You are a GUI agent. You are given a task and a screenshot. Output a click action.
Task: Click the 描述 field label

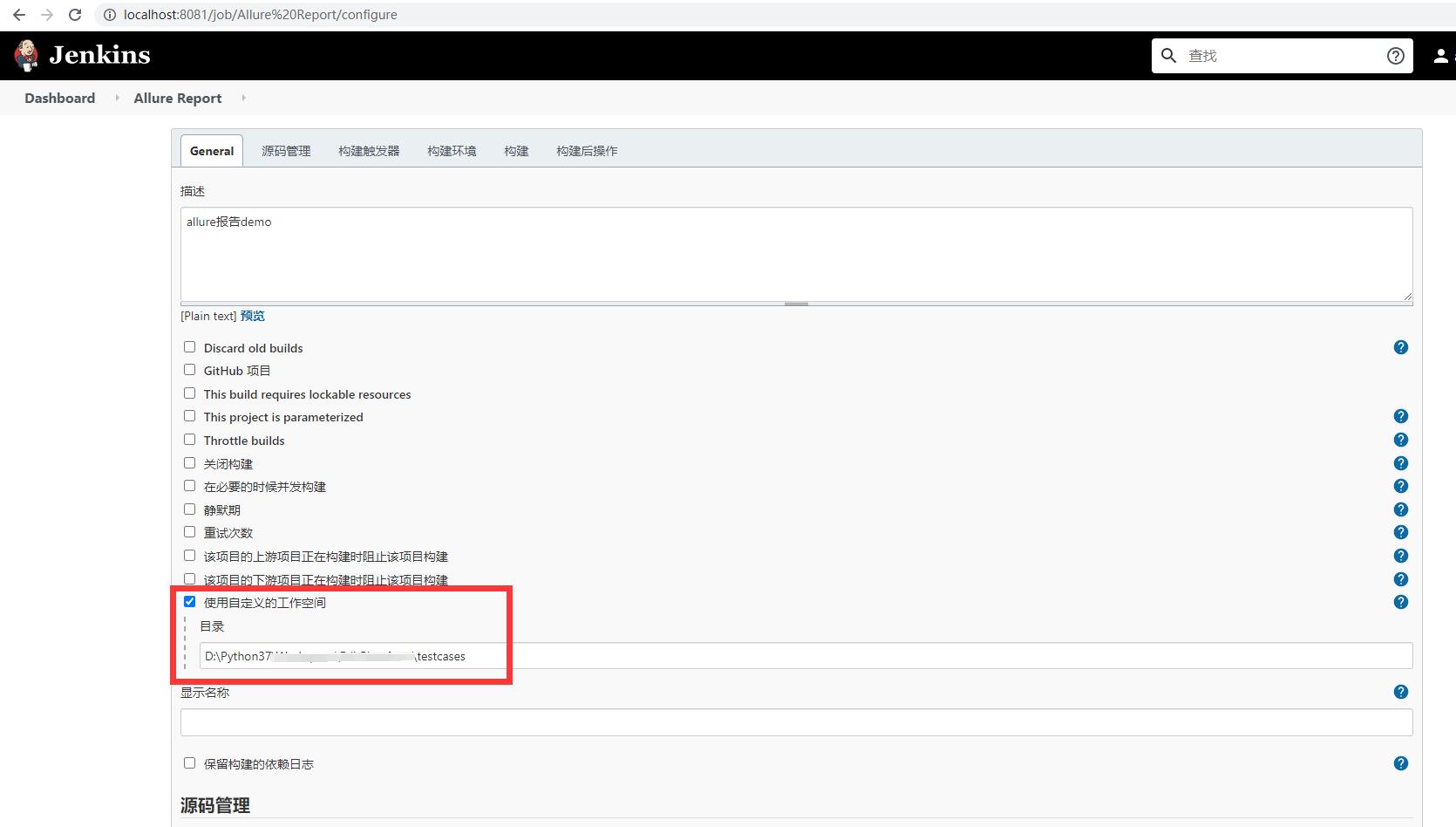pos(193,191)
